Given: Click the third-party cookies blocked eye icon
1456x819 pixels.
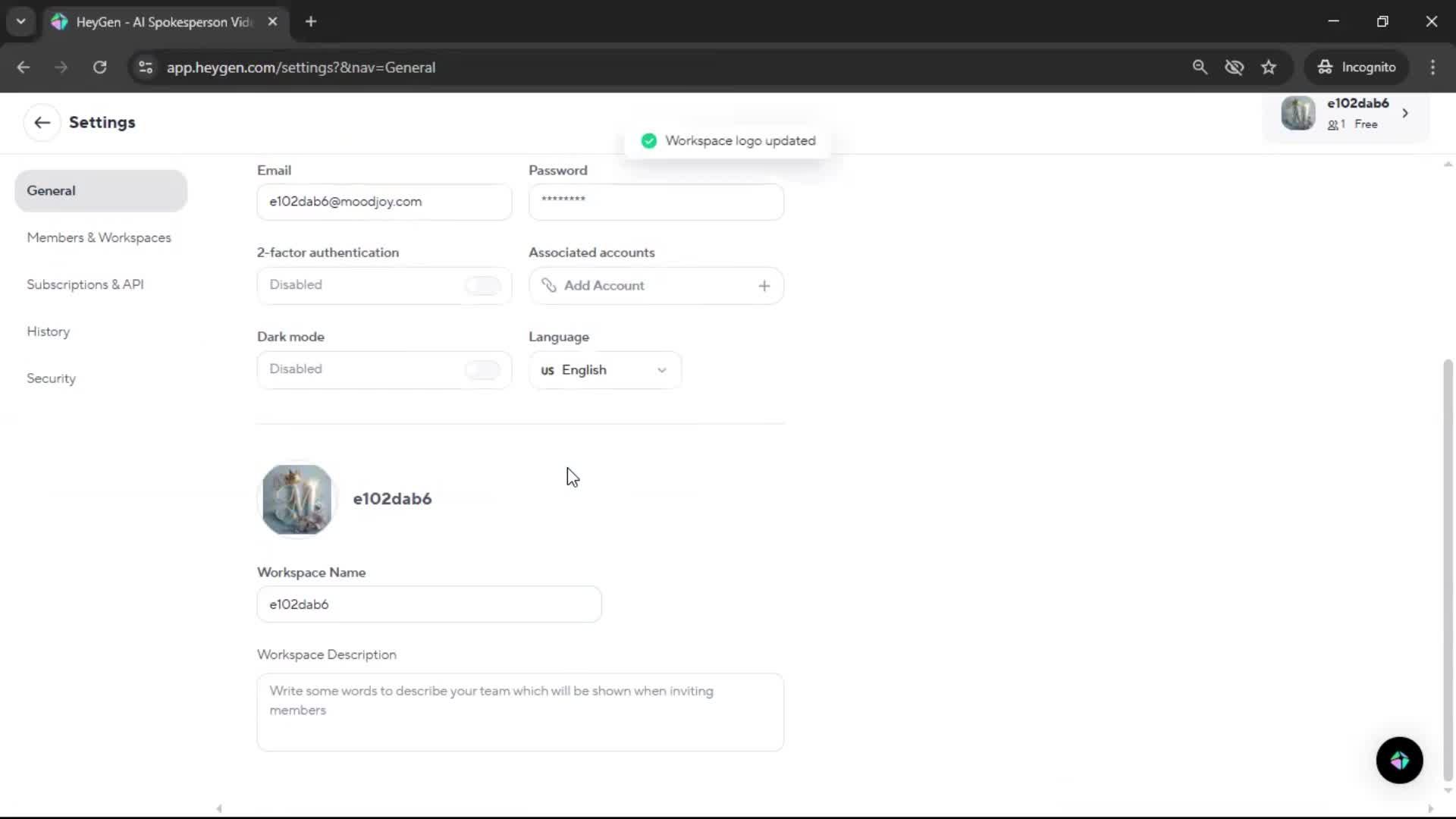Looking at the screenshot, I should [x=1234, y=67].
